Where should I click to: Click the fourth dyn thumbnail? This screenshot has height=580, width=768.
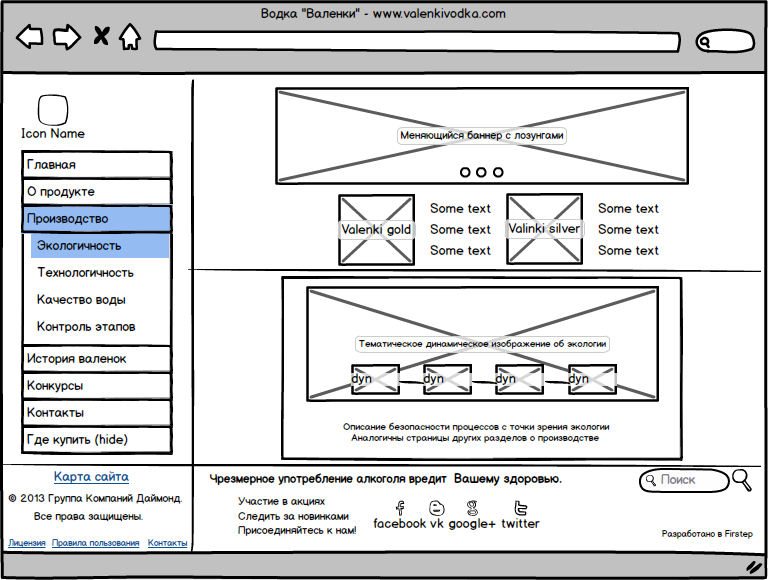click(x=592, y=379)
